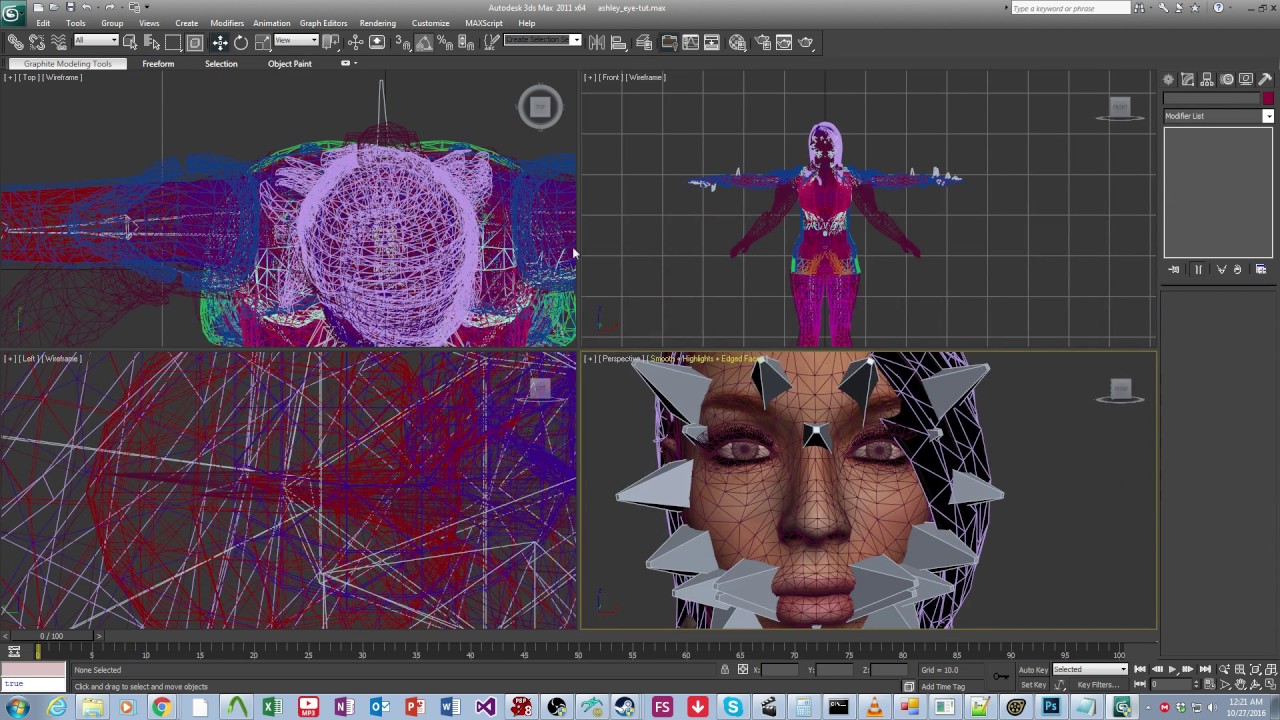Open Schematic View from toolbar

tap(712, 42)
